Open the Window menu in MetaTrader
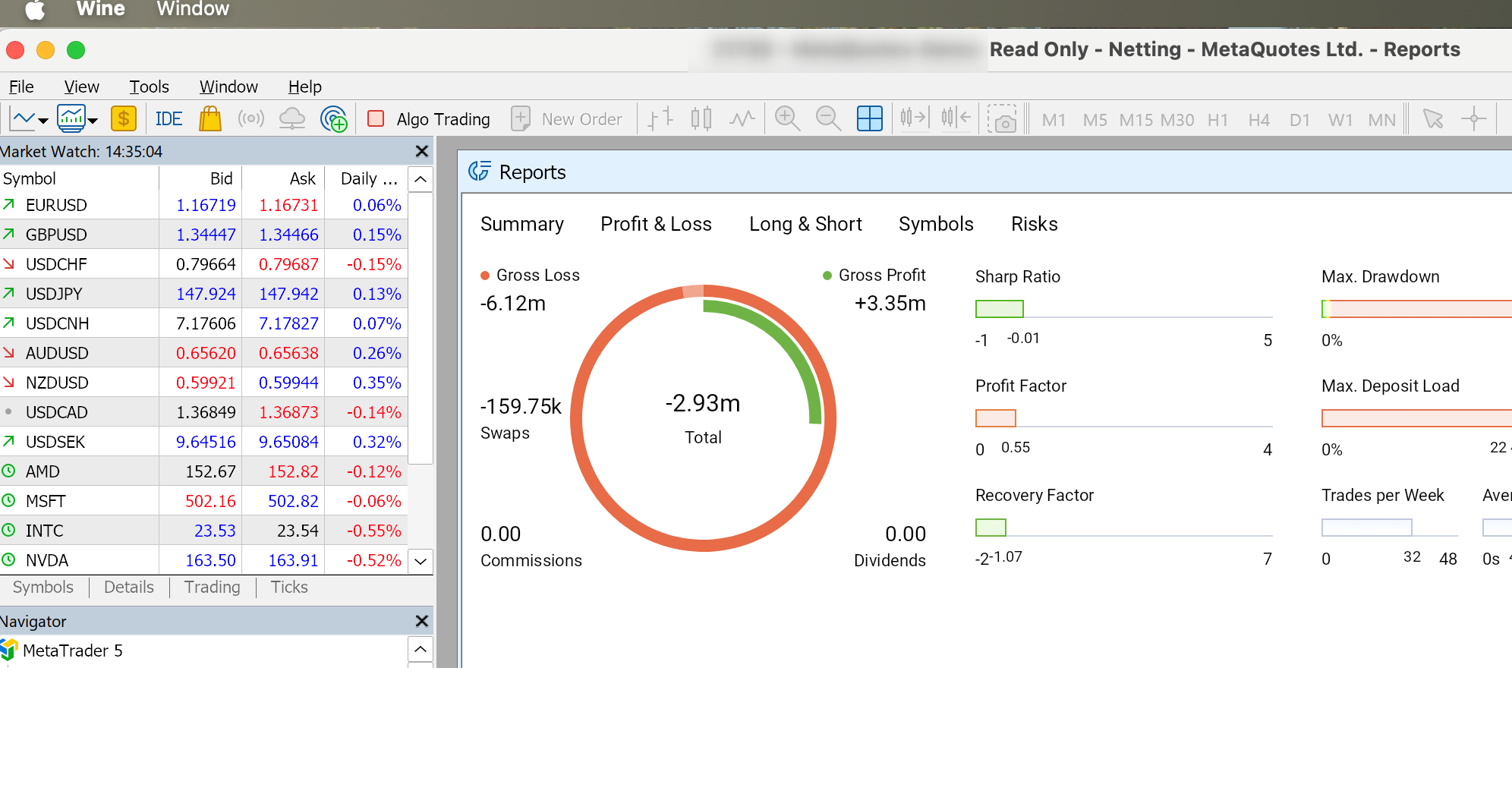The width and height of the screenshot is (1512, 794). [x=228, y=87]
